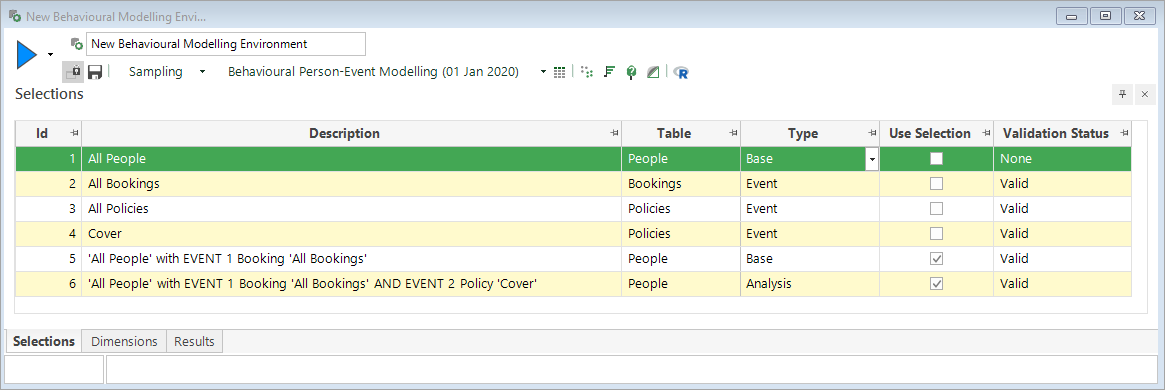Image resolution: width=1165 pixels, height=390 pixels.
Task: Open the dropdown arrow beside Run button
Action: click(x=51, y=55)
